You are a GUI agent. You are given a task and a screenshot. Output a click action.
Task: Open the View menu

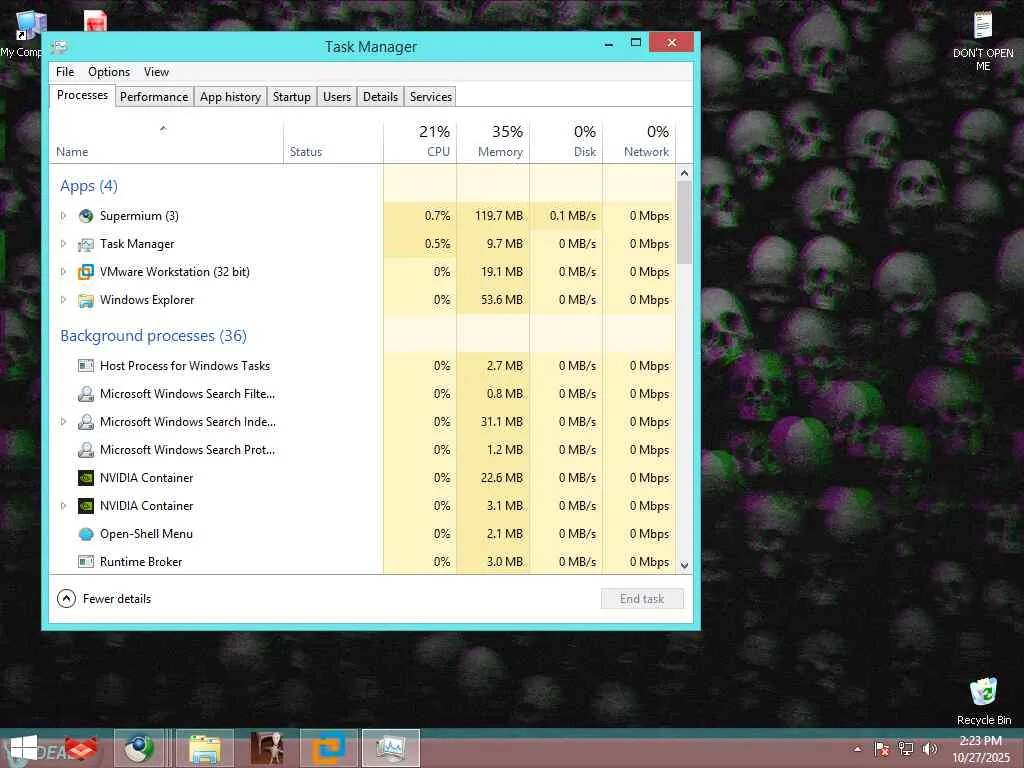pyautogui.click(x=156, y=72)
